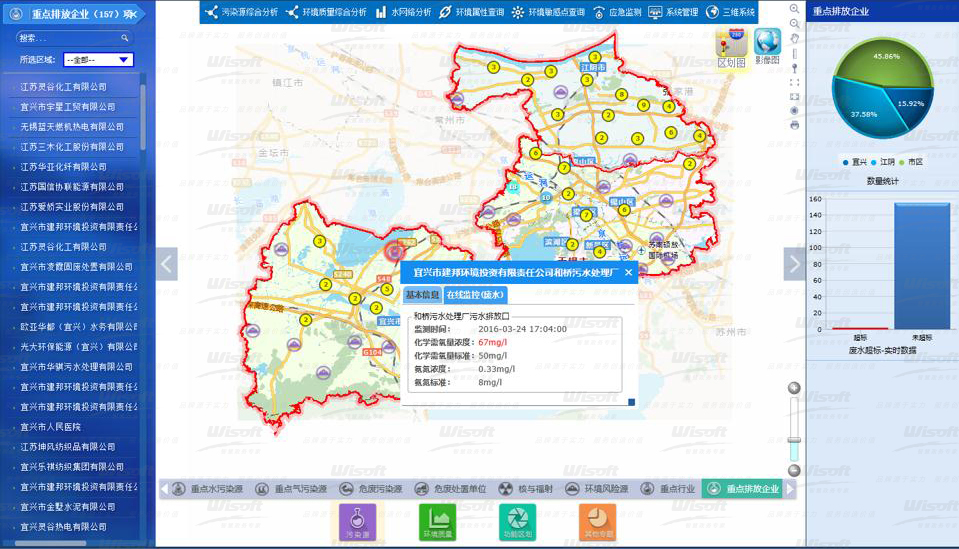Open the 其他专题 orange pie icon
This screenshot has height=549, width=959.
[x=597, y=521]
